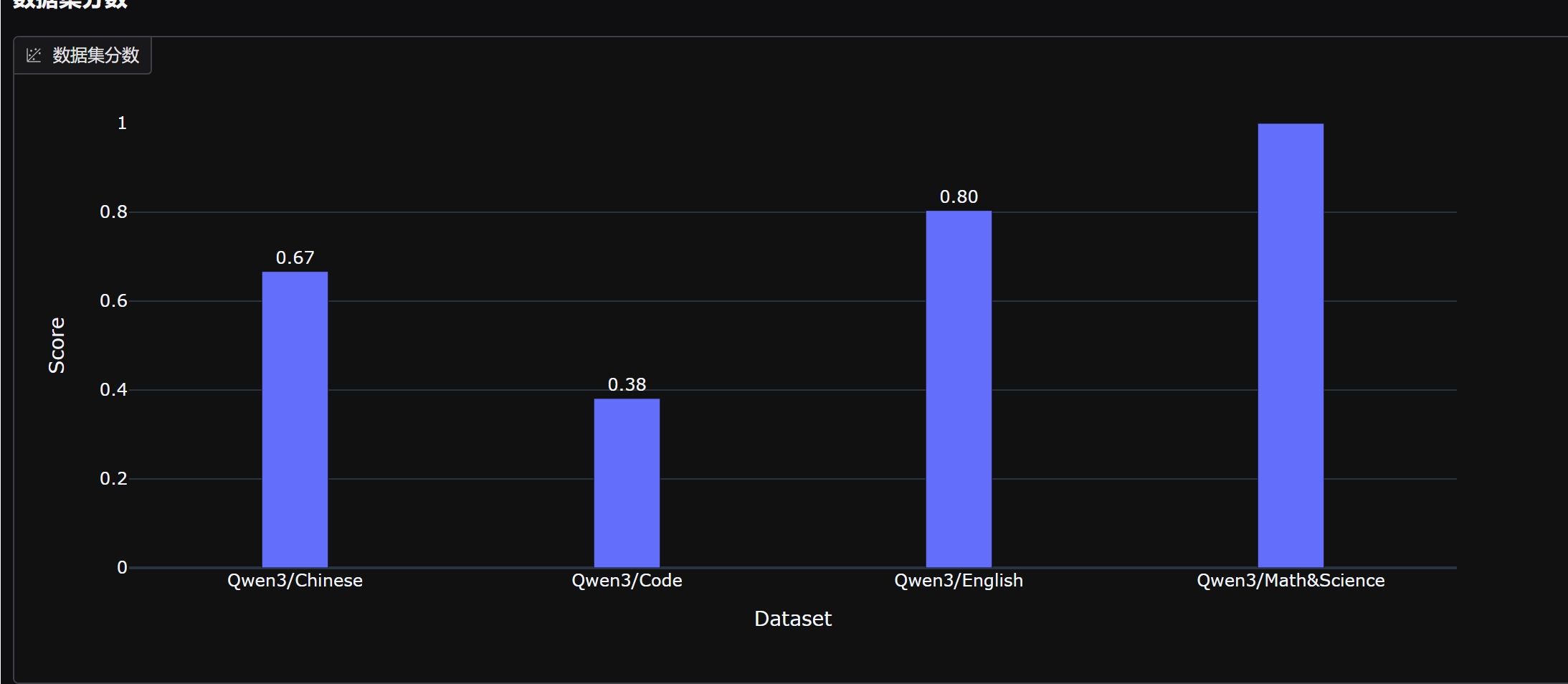Click the Qwen3/English axis label
The height and width of the screenshot is (684, 1568).
pyautogui.click(x=959, y=580)
